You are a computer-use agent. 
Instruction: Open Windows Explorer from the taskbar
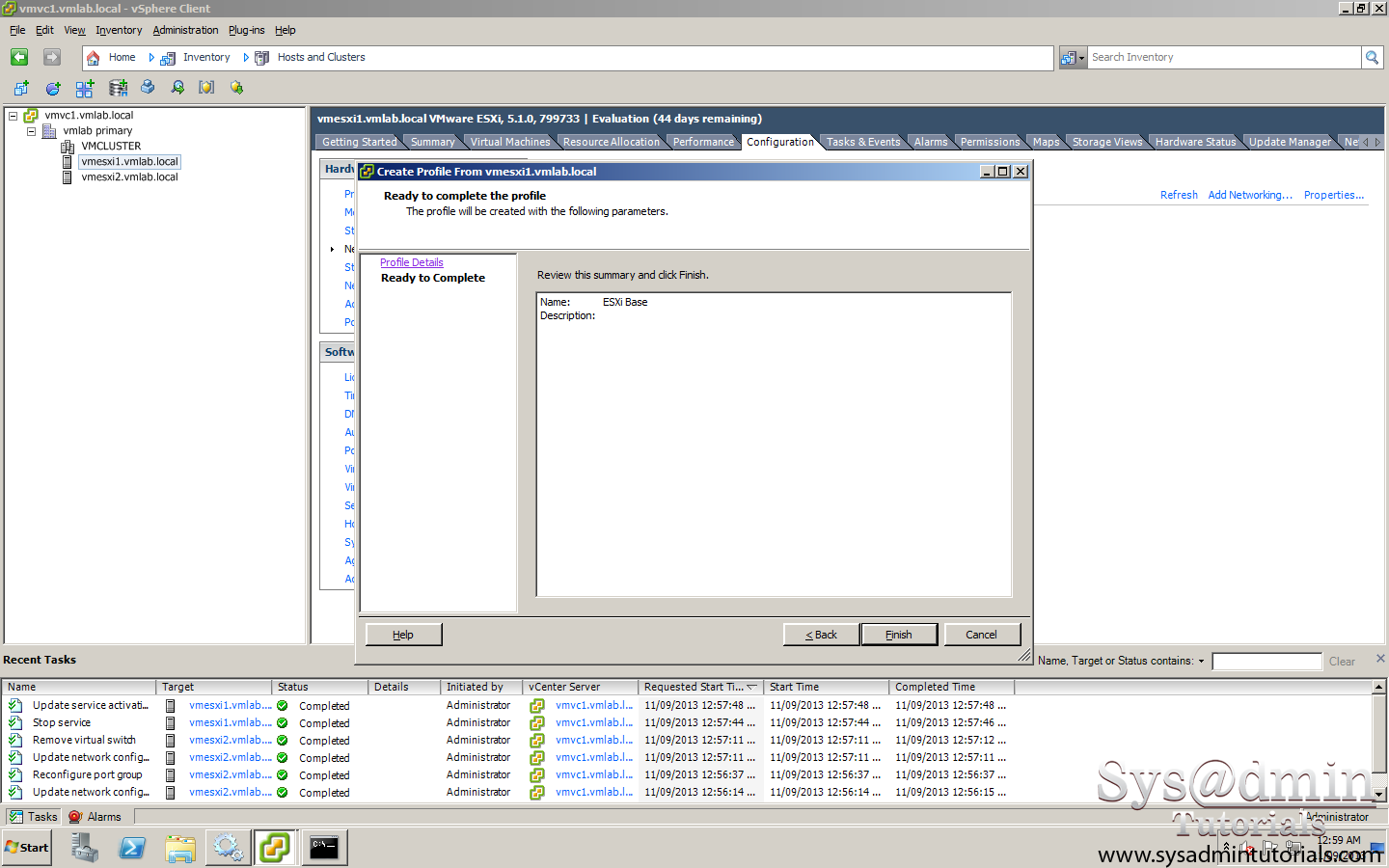coord(180,848)
